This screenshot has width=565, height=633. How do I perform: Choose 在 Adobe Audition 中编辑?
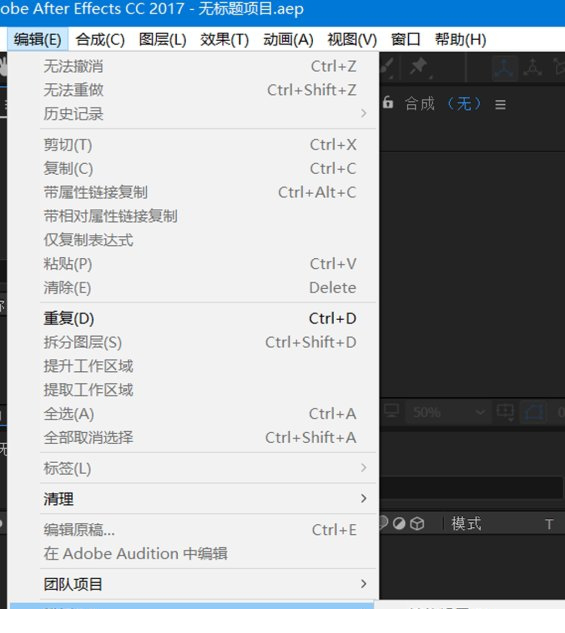click(193, 553)
